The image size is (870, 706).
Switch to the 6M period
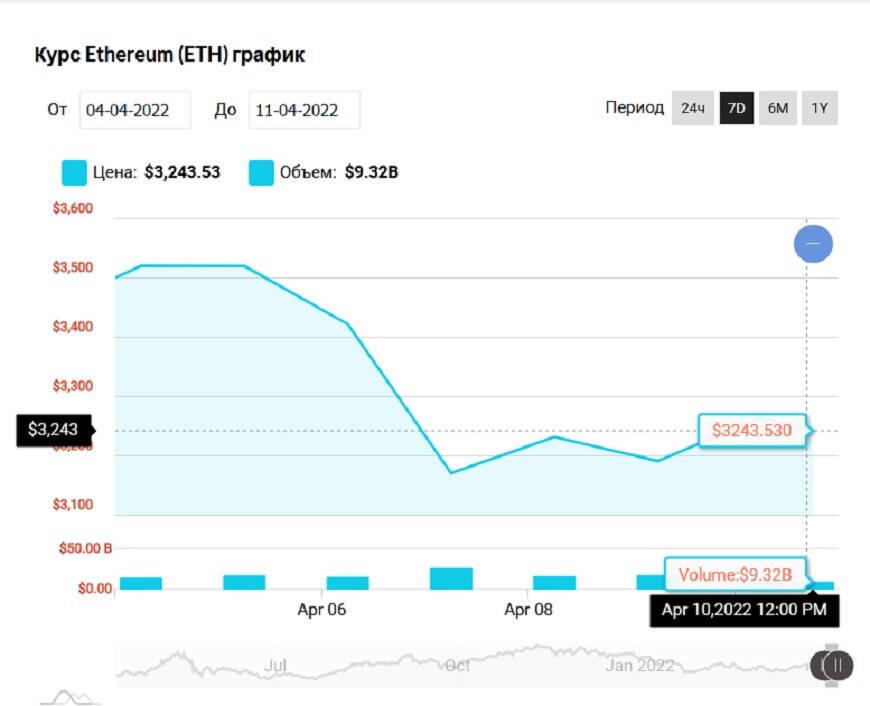(x=777, y=108)
